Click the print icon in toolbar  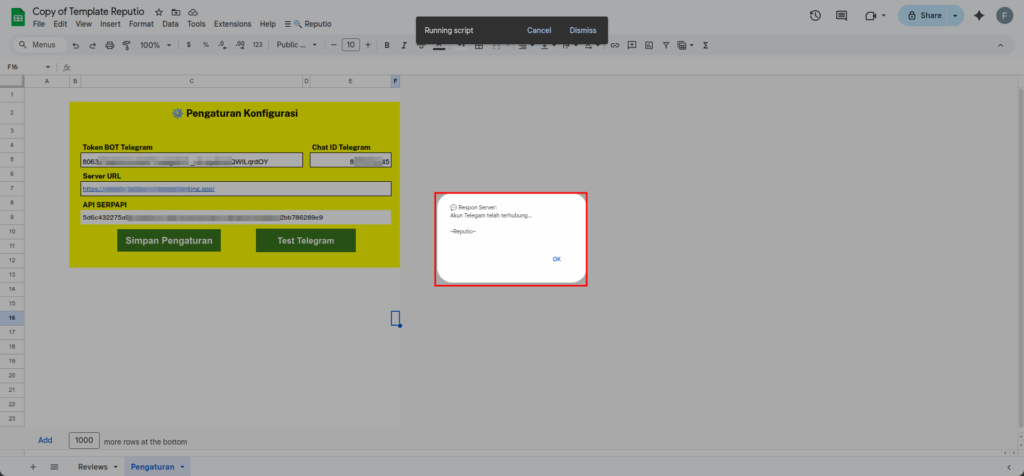pos(125,45)
